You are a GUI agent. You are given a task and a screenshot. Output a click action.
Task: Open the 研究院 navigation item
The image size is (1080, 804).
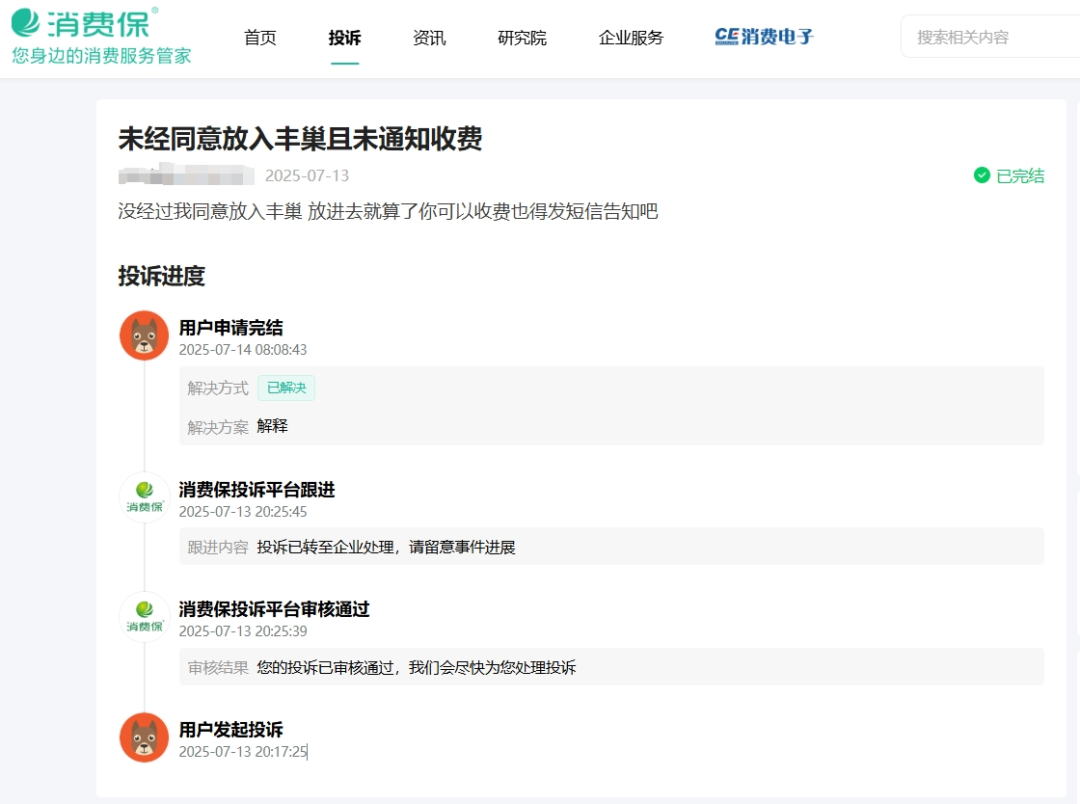pos(522,37)
